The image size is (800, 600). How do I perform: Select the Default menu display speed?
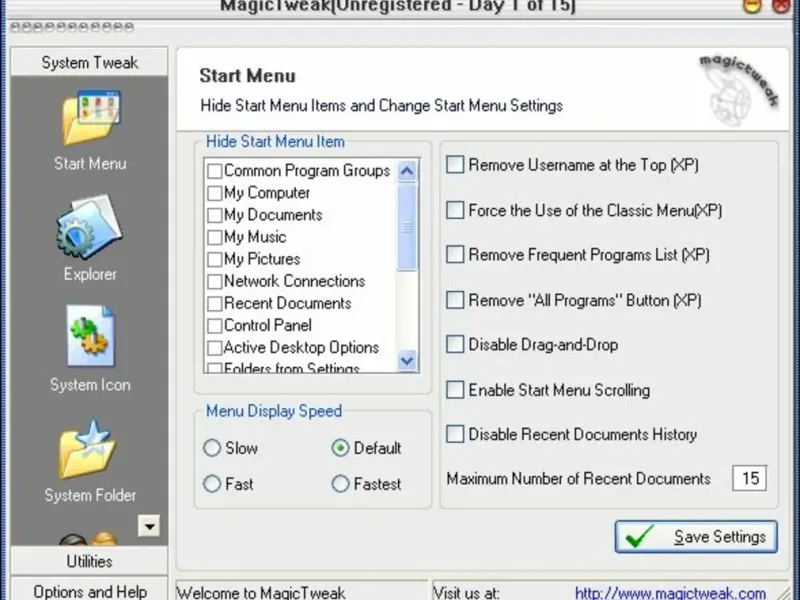(340, 448)
